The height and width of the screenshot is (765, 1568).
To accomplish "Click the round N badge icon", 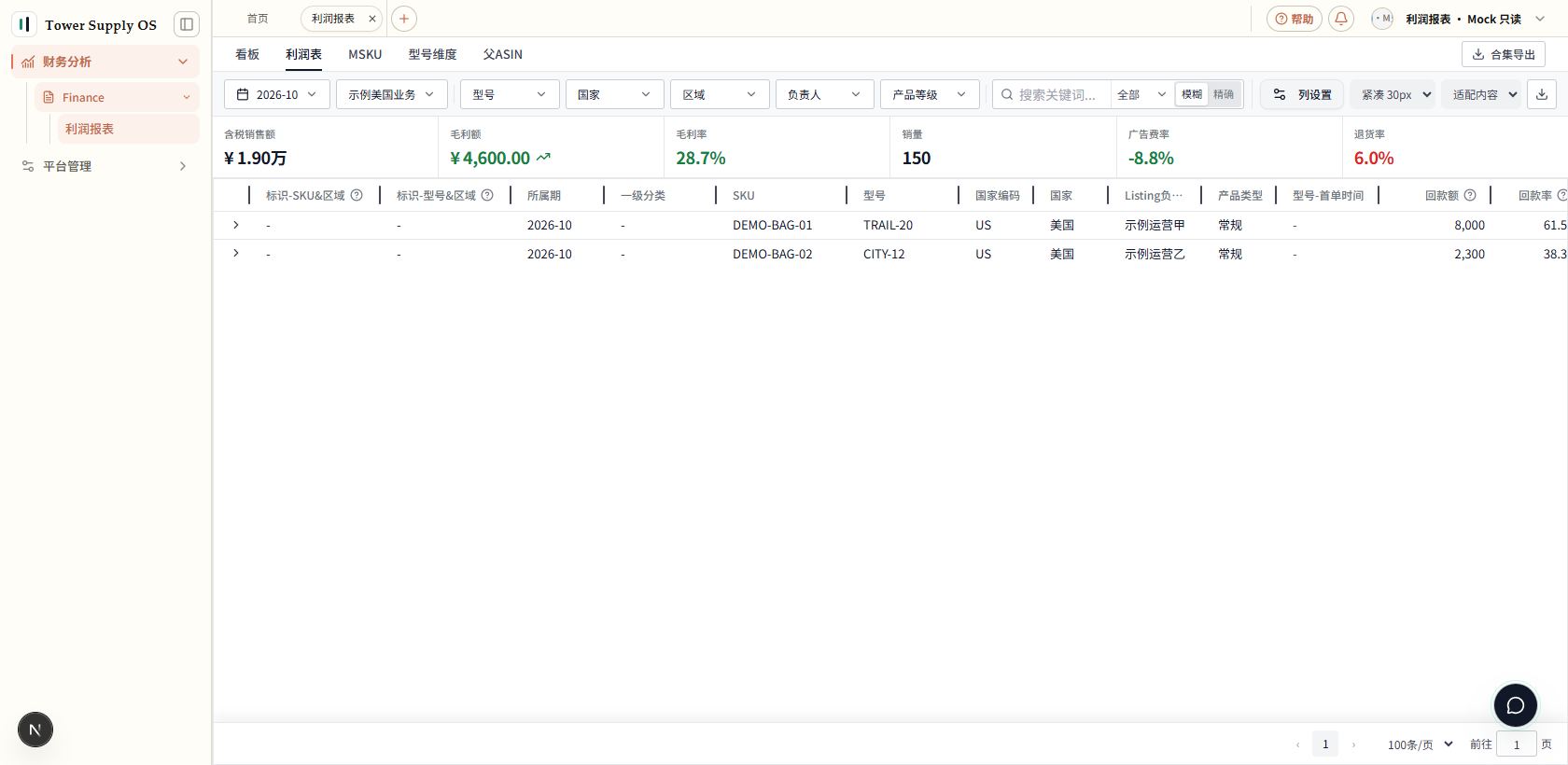I will pos(35,730).
